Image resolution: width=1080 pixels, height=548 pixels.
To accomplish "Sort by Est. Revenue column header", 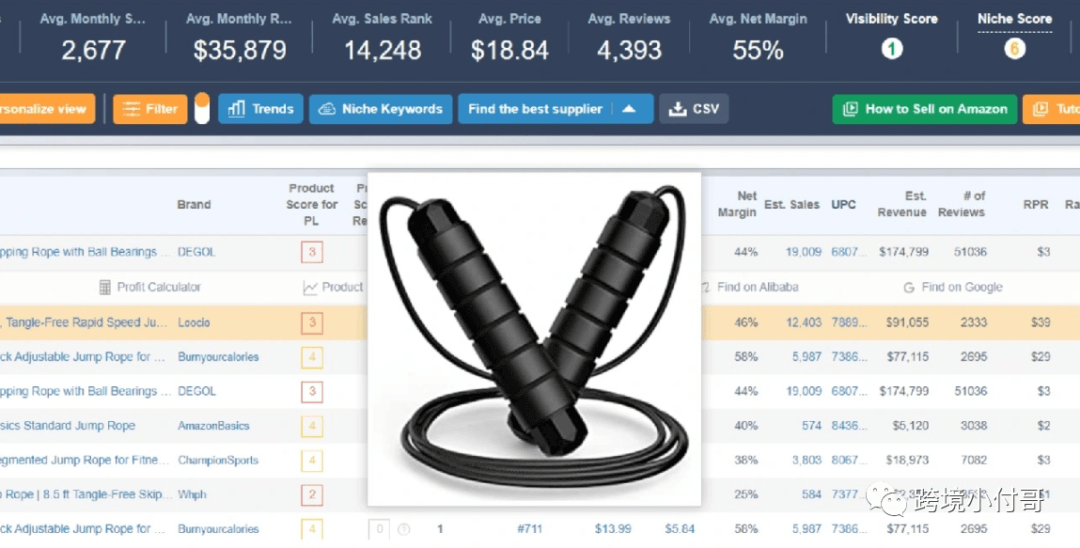I will (902, 204).
